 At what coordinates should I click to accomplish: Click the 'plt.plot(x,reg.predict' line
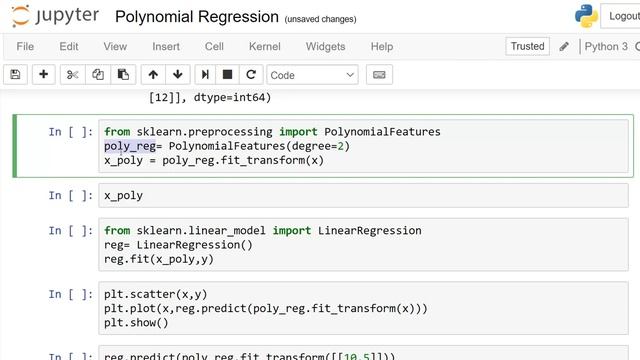(266, 309)
